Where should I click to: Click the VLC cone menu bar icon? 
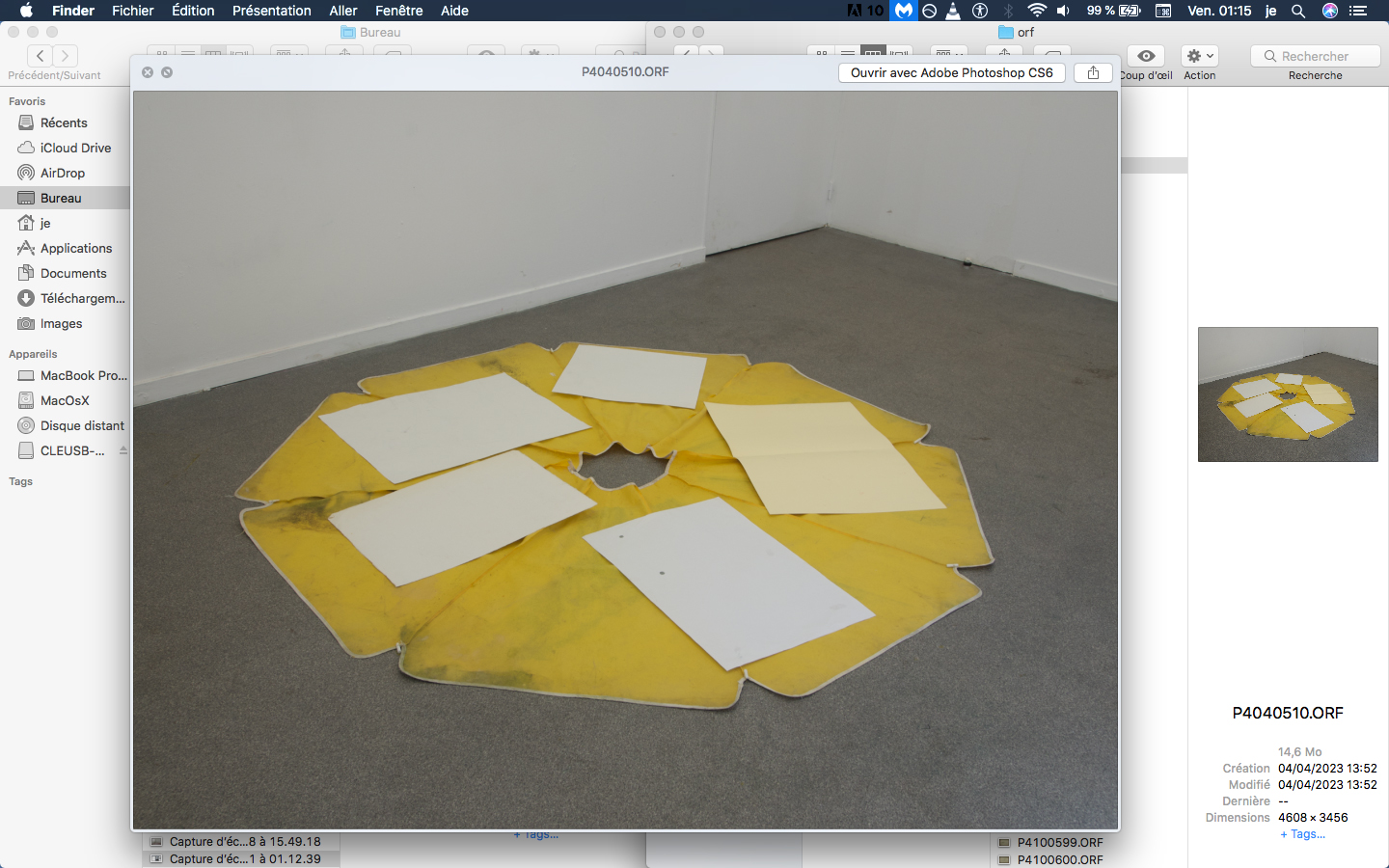[x=953, y=11]
